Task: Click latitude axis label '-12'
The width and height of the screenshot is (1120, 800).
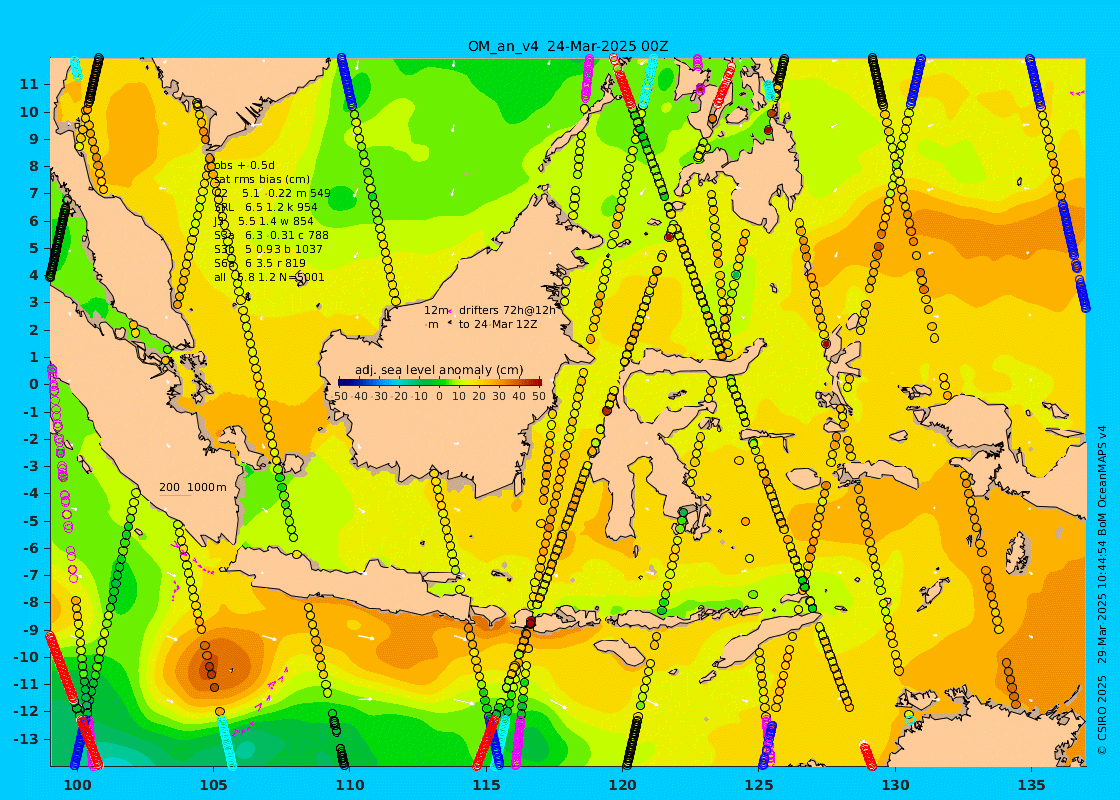Action: (26, 711)
